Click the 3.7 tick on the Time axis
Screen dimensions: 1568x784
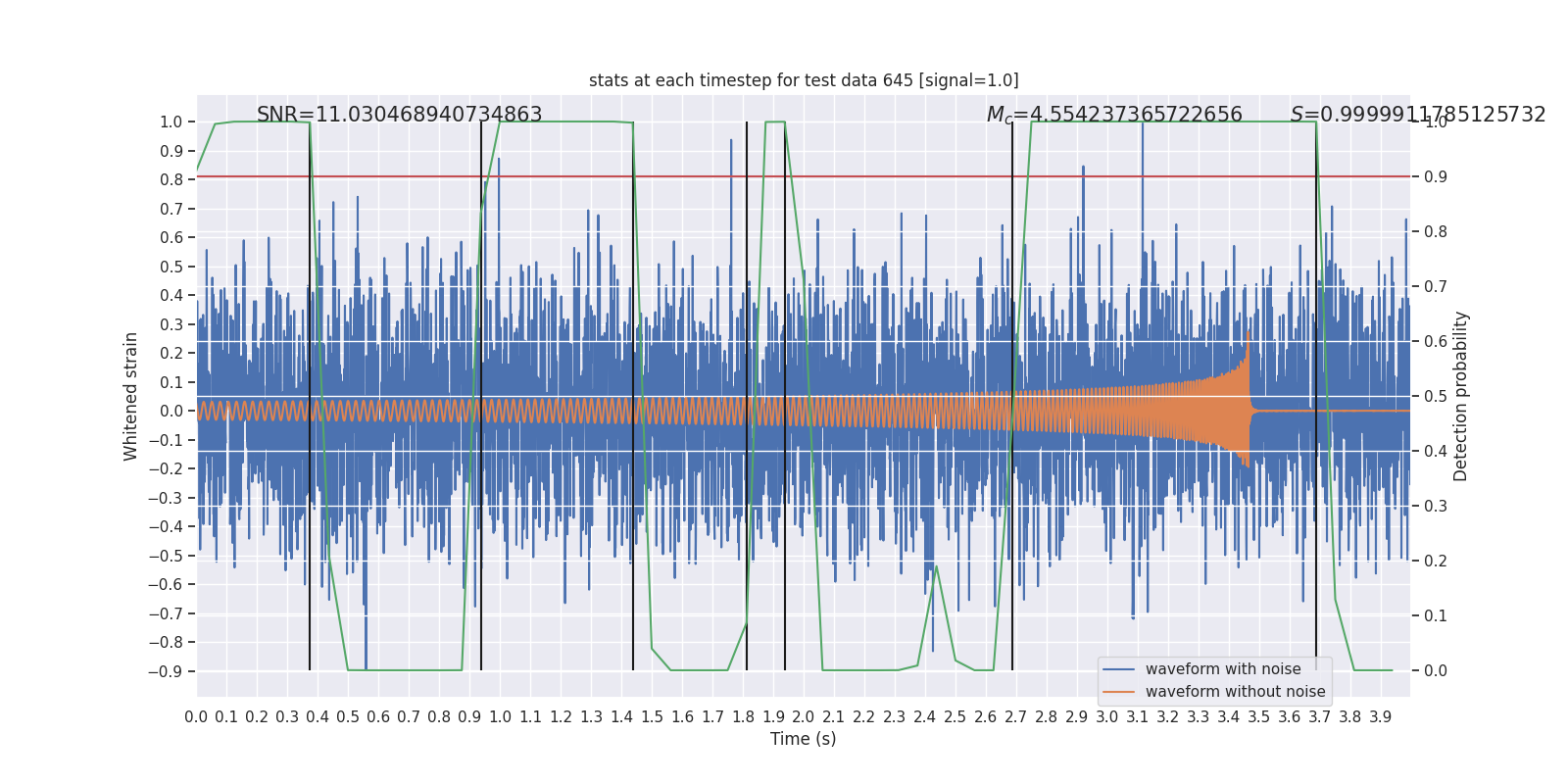click(1320, 716)
